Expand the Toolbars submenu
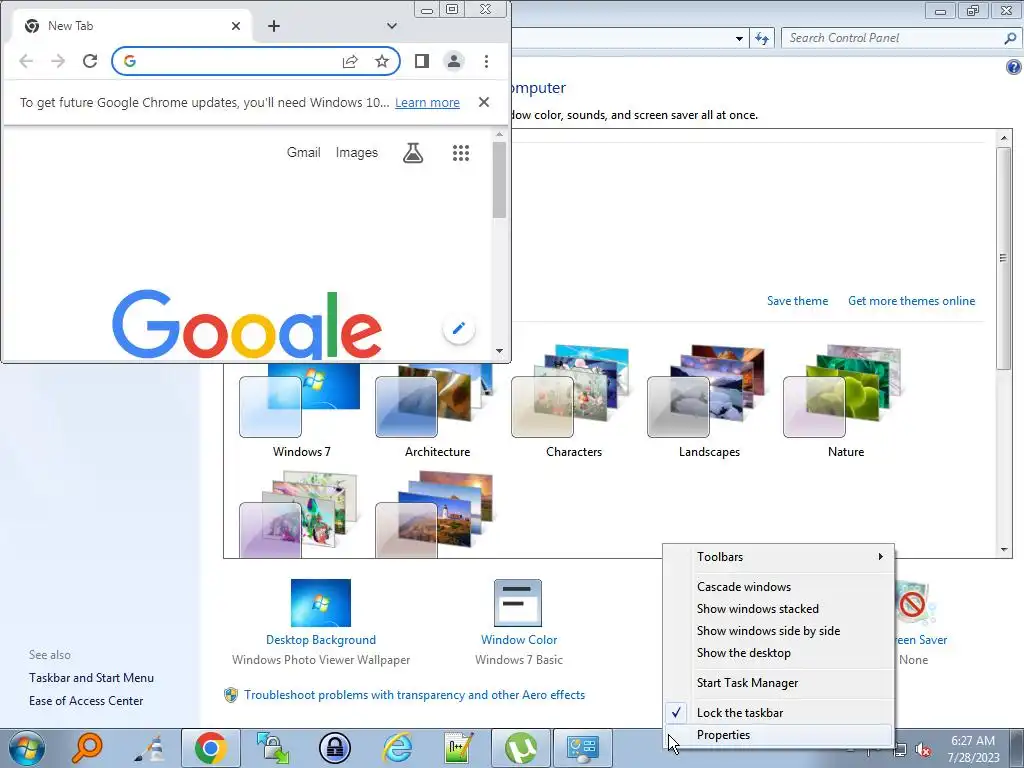This screenshot has height=768, width=1024. point(778,557)
